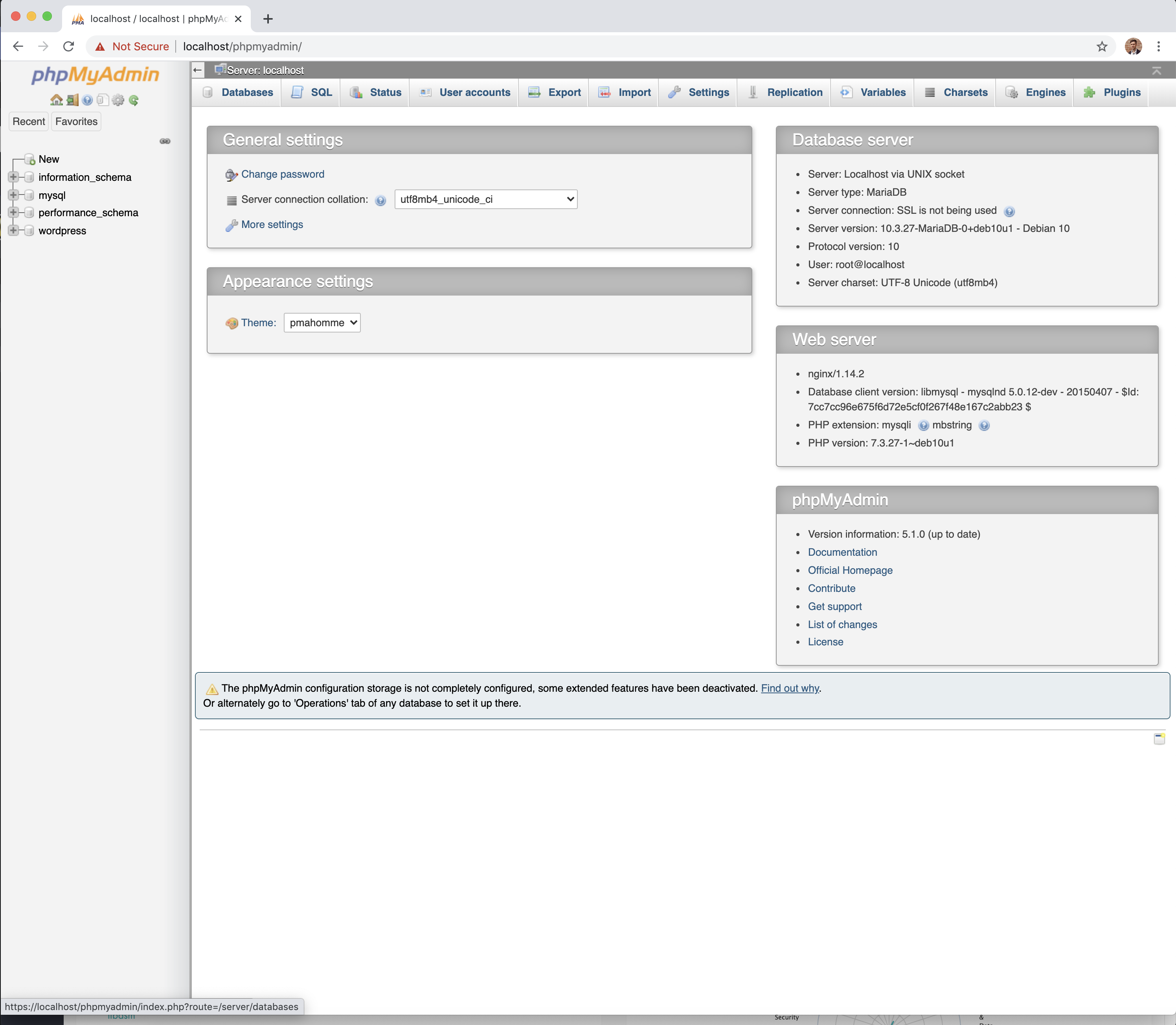This screenshot has height=1025, width=1176.
Task: Click green reload navigation panel icon
Action: click(x=134, y=100)
